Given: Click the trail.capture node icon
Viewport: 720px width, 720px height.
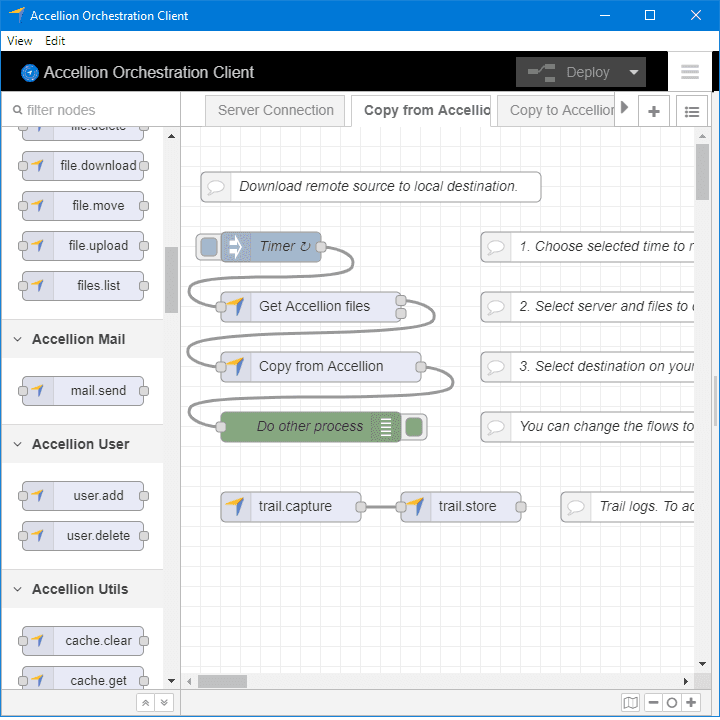Looking at the screenshot, I should 236,506.
